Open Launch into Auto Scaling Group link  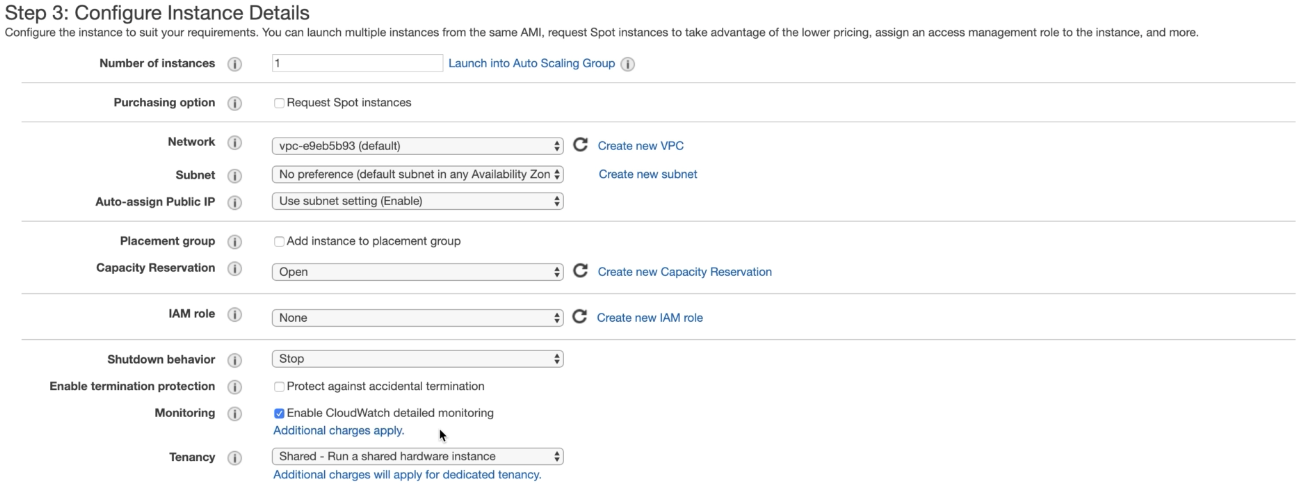point(531,64)
